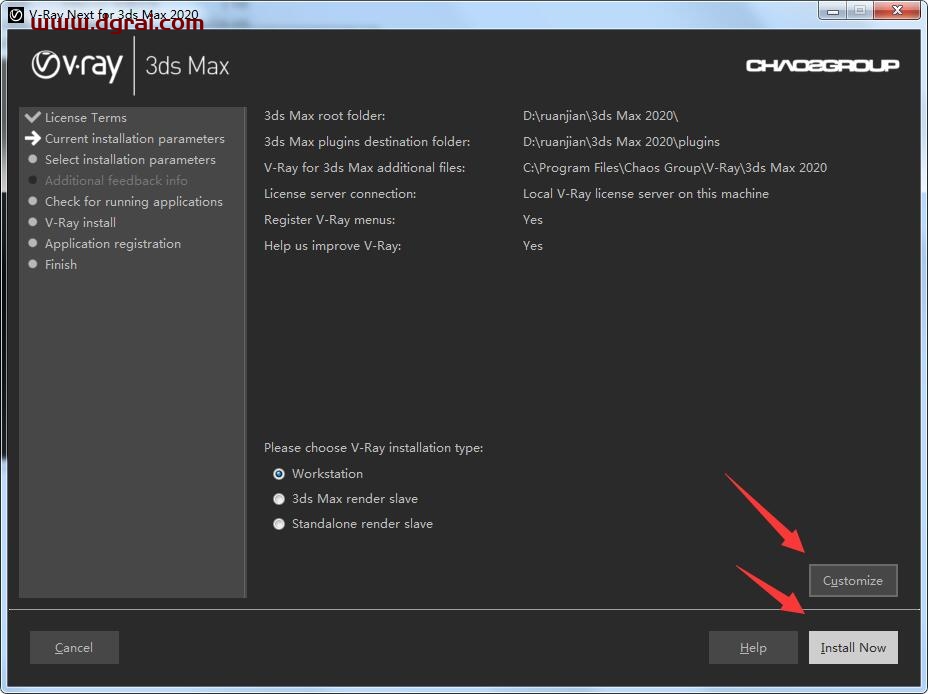The image size is (928, 694).
Task: Open the Select installation parameters step
Action: 130,160
